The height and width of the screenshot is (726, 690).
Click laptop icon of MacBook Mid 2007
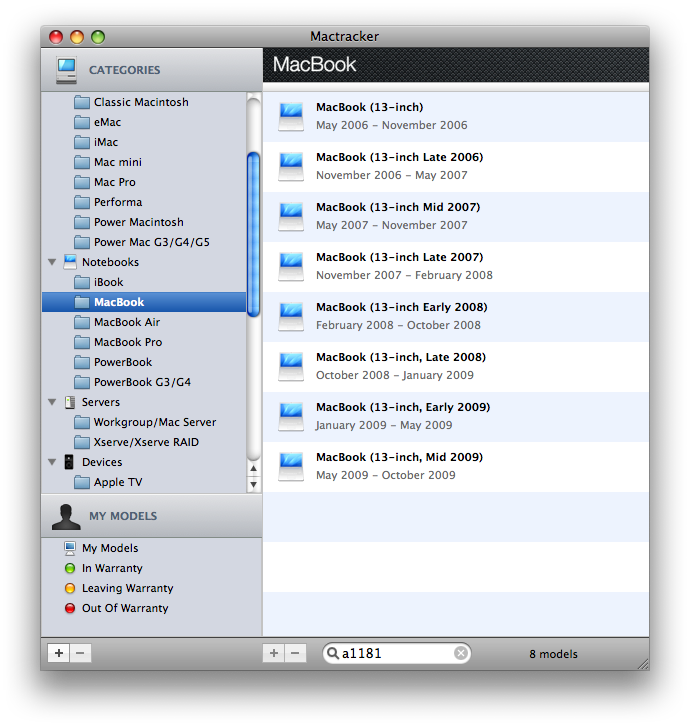click(291, 217)
